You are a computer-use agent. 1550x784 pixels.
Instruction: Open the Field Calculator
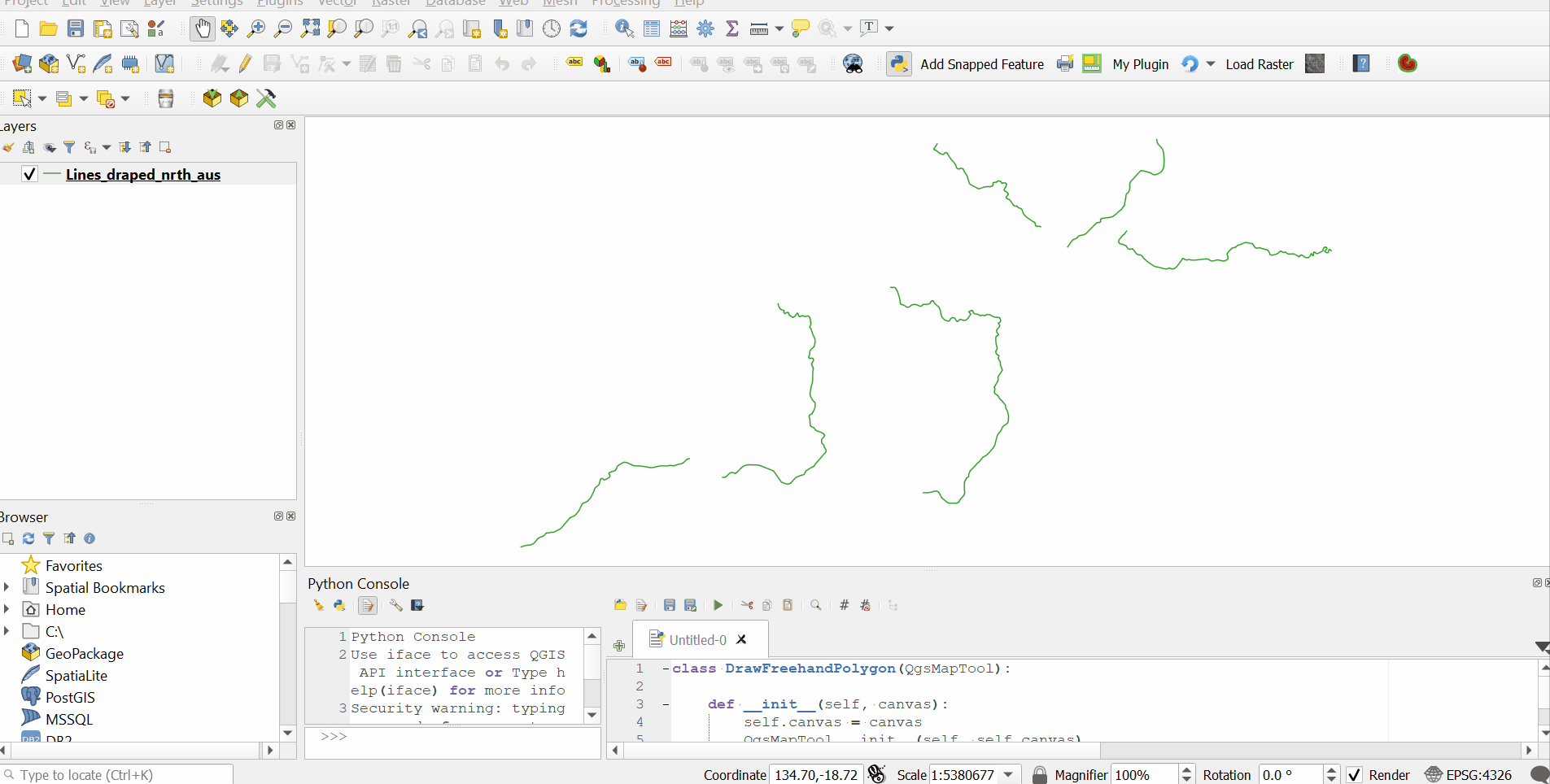(679, 28)
